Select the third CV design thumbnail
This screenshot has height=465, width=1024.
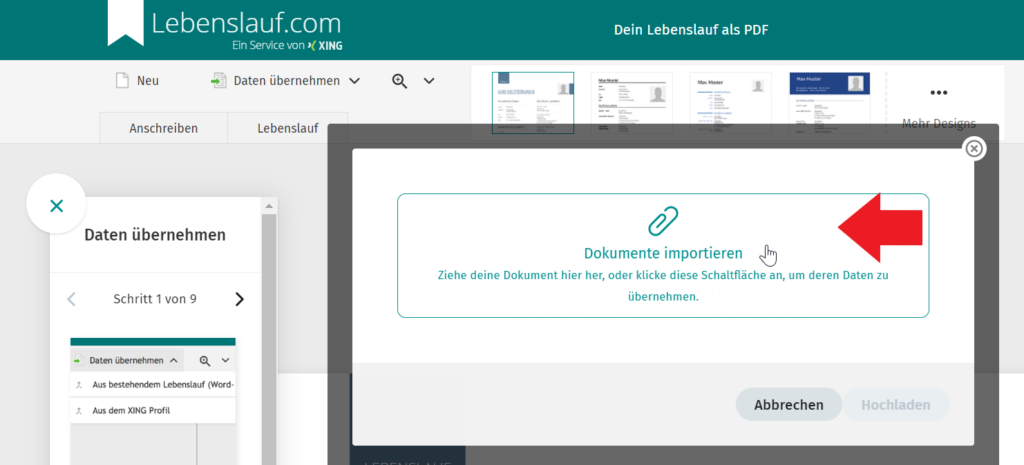click(730, 103)
